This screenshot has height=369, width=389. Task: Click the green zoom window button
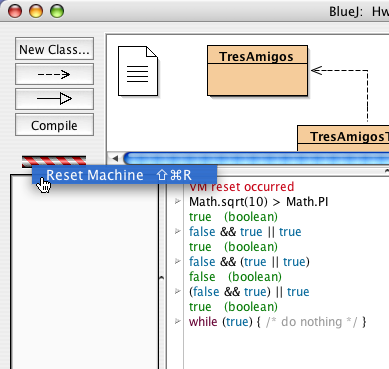57,11
